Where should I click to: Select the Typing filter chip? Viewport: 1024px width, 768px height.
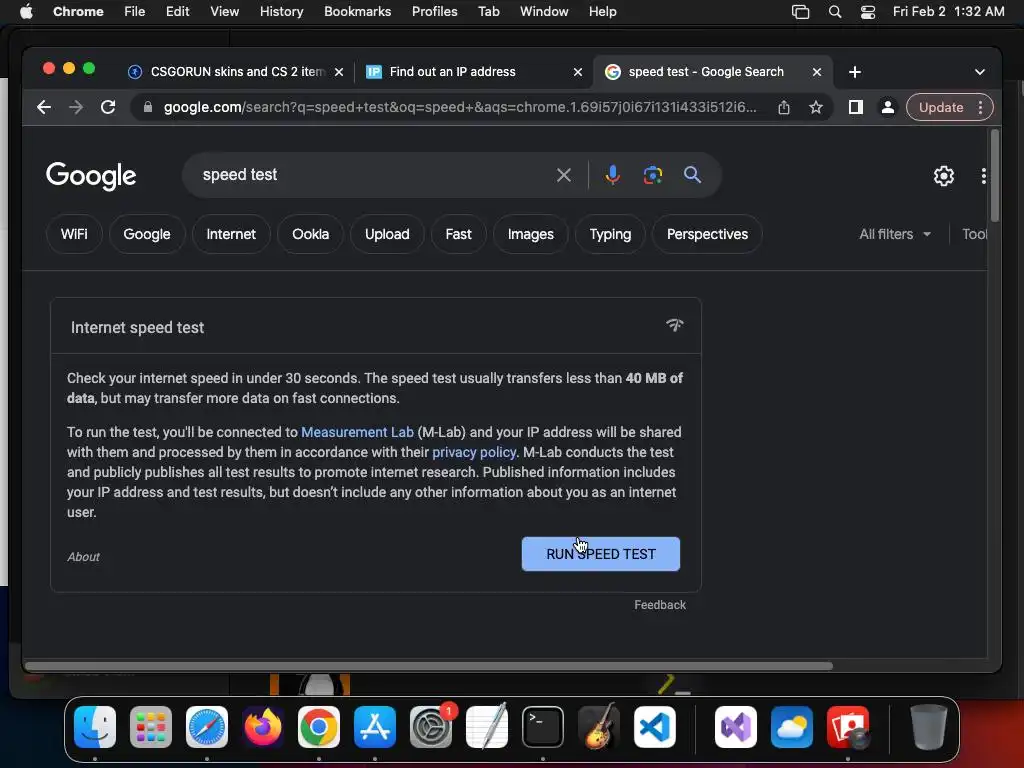pos(610,234)
